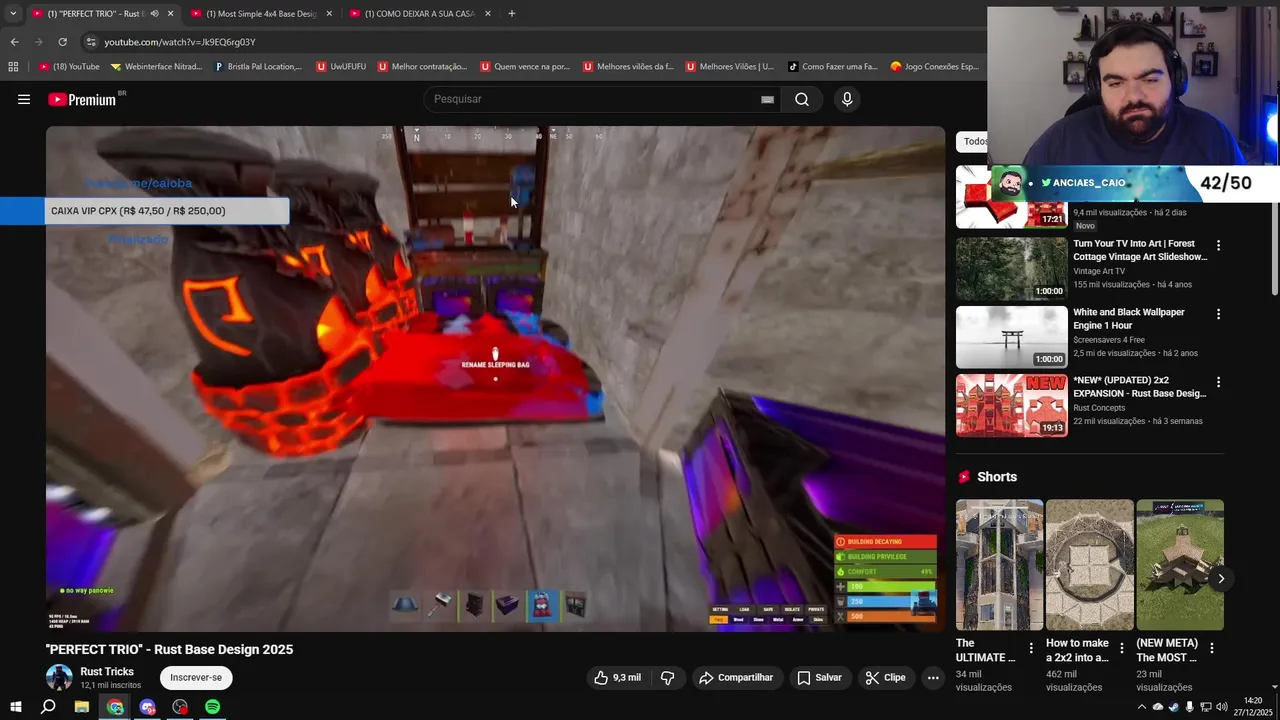Open Rust Tricks channel avatar
This screenshot has height=720, width=1280.
point(59,677)
